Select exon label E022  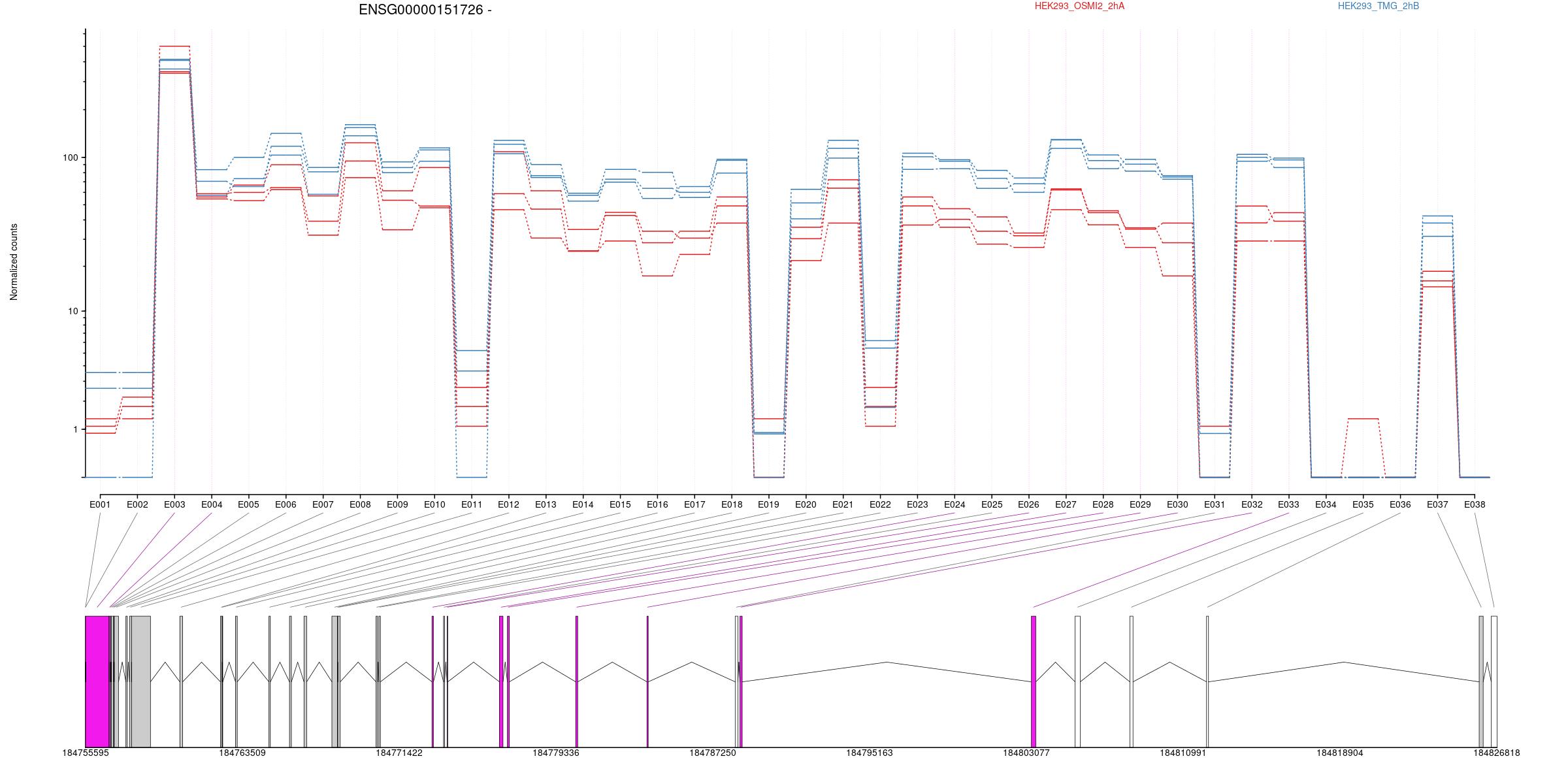point(880,504)
